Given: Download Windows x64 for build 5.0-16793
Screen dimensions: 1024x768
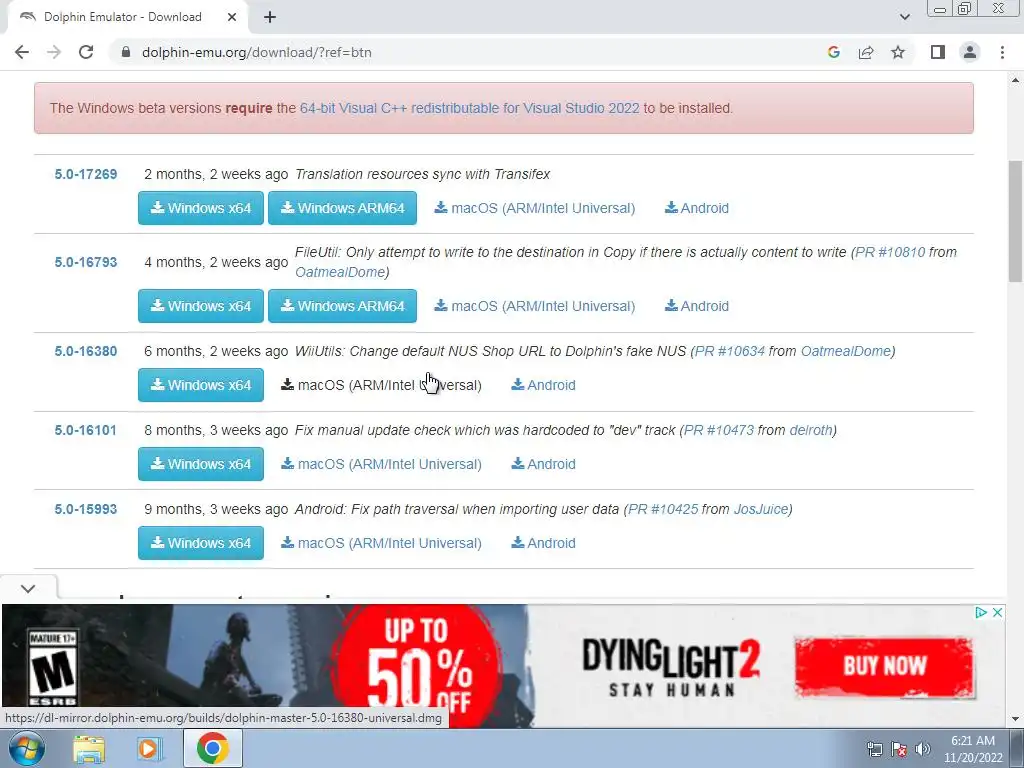Looking at the screenshot, I should point(200,306).
